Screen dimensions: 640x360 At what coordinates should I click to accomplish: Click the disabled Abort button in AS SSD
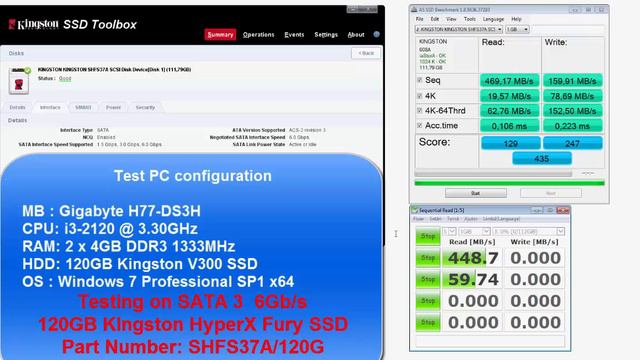click(551, 193)
